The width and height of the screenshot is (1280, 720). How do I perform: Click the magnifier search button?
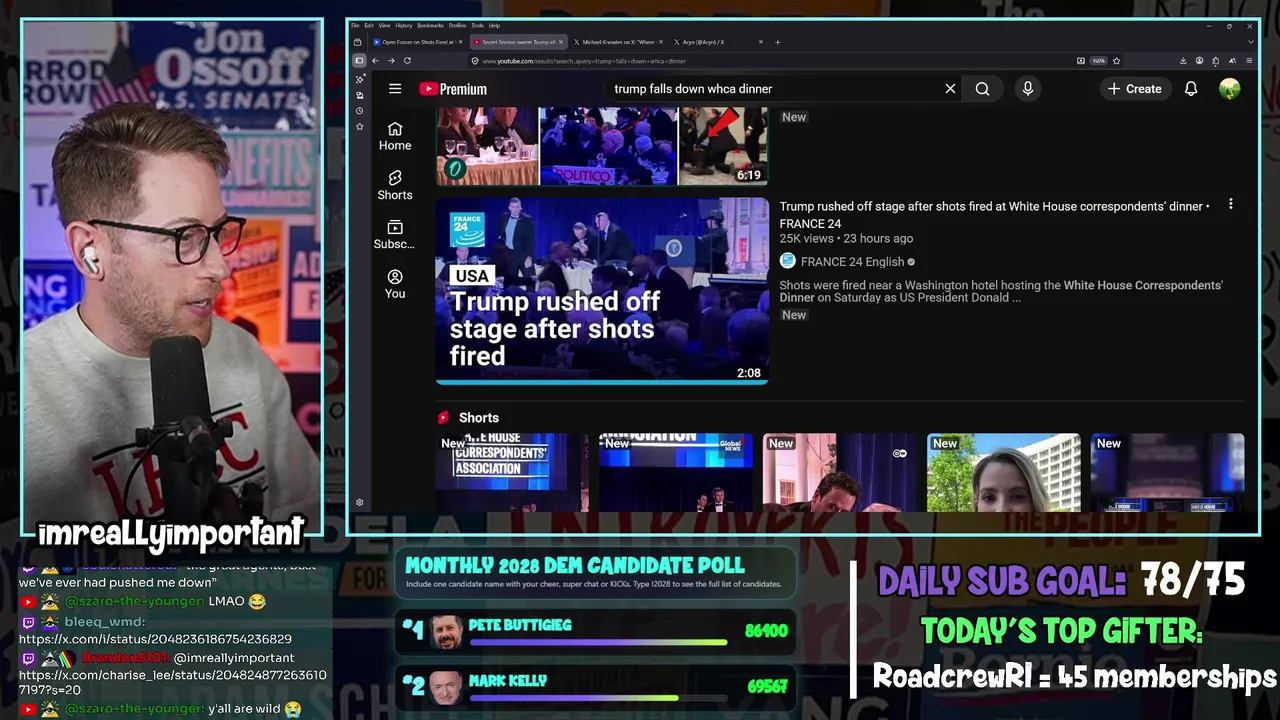coord(982,89)
